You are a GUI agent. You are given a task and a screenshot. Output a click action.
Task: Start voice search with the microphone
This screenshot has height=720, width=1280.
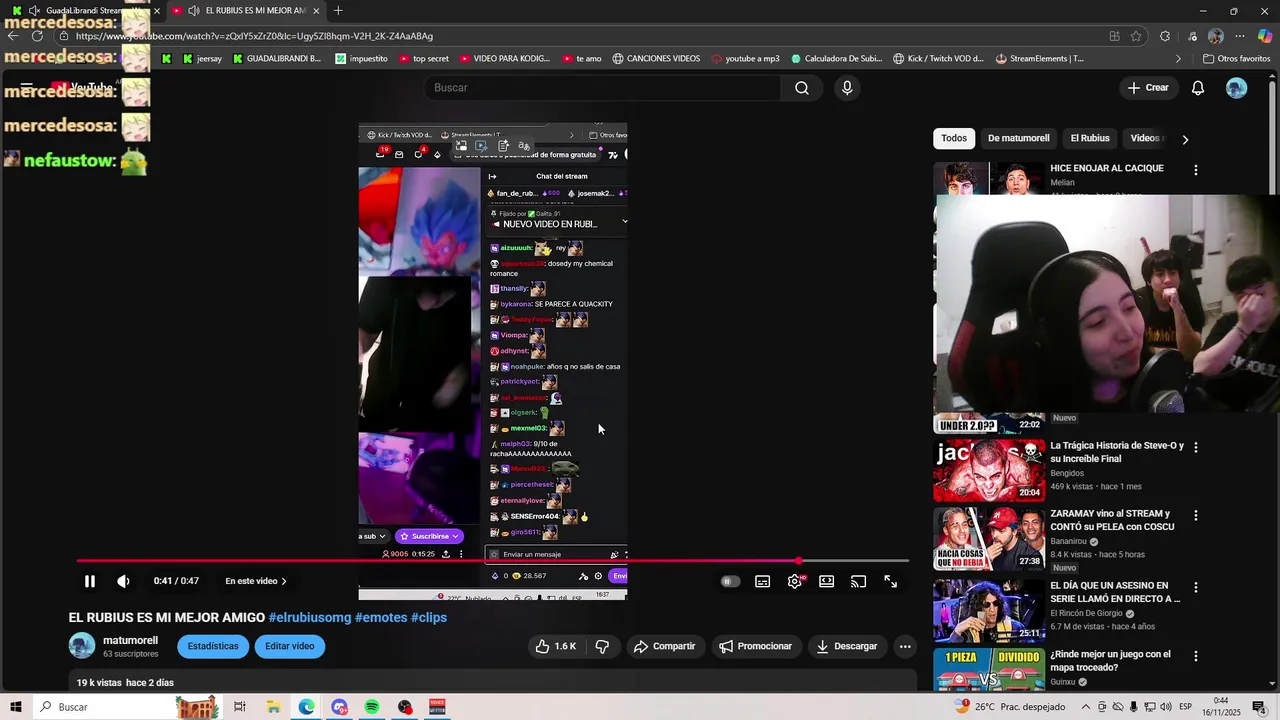847,88
